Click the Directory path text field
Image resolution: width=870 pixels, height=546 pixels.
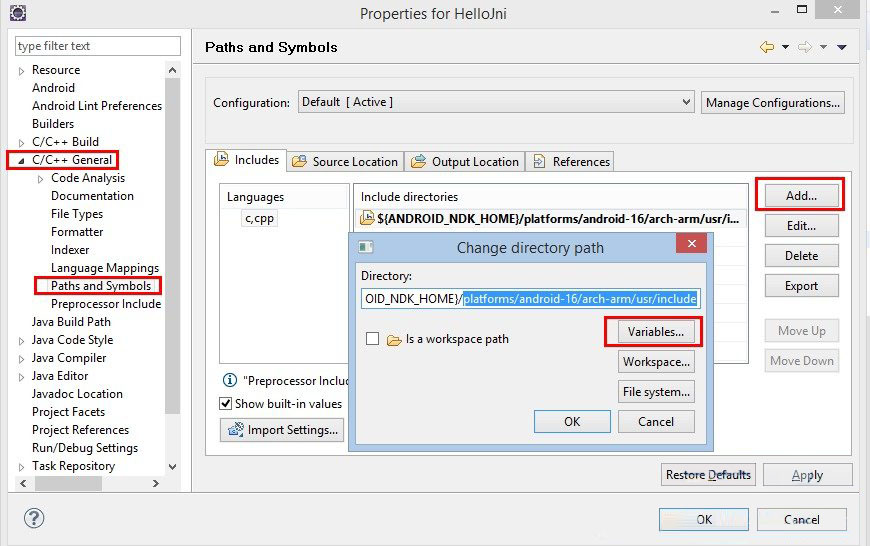pyautogui.click(x=531, y=298)
